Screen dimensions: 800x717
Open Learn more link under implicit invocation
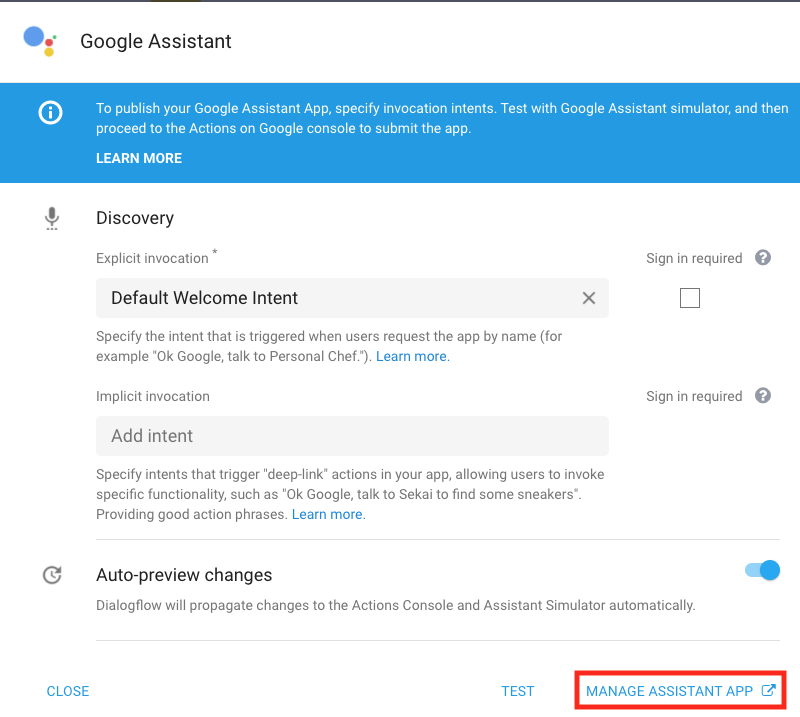(x=328, y=514)
